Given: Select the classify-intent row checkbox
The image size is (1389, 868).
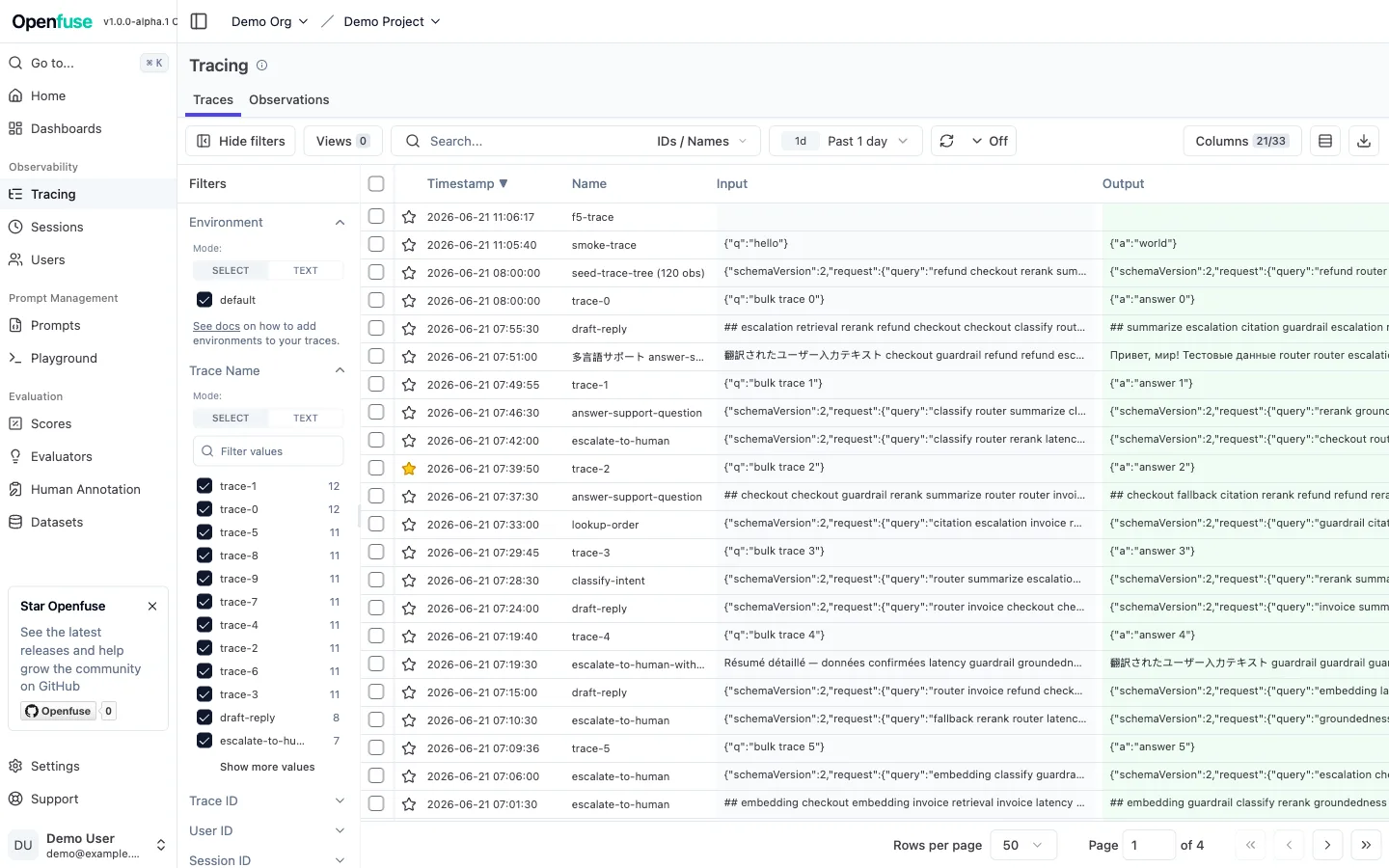Looking at the screenshot, I should 376,580.
